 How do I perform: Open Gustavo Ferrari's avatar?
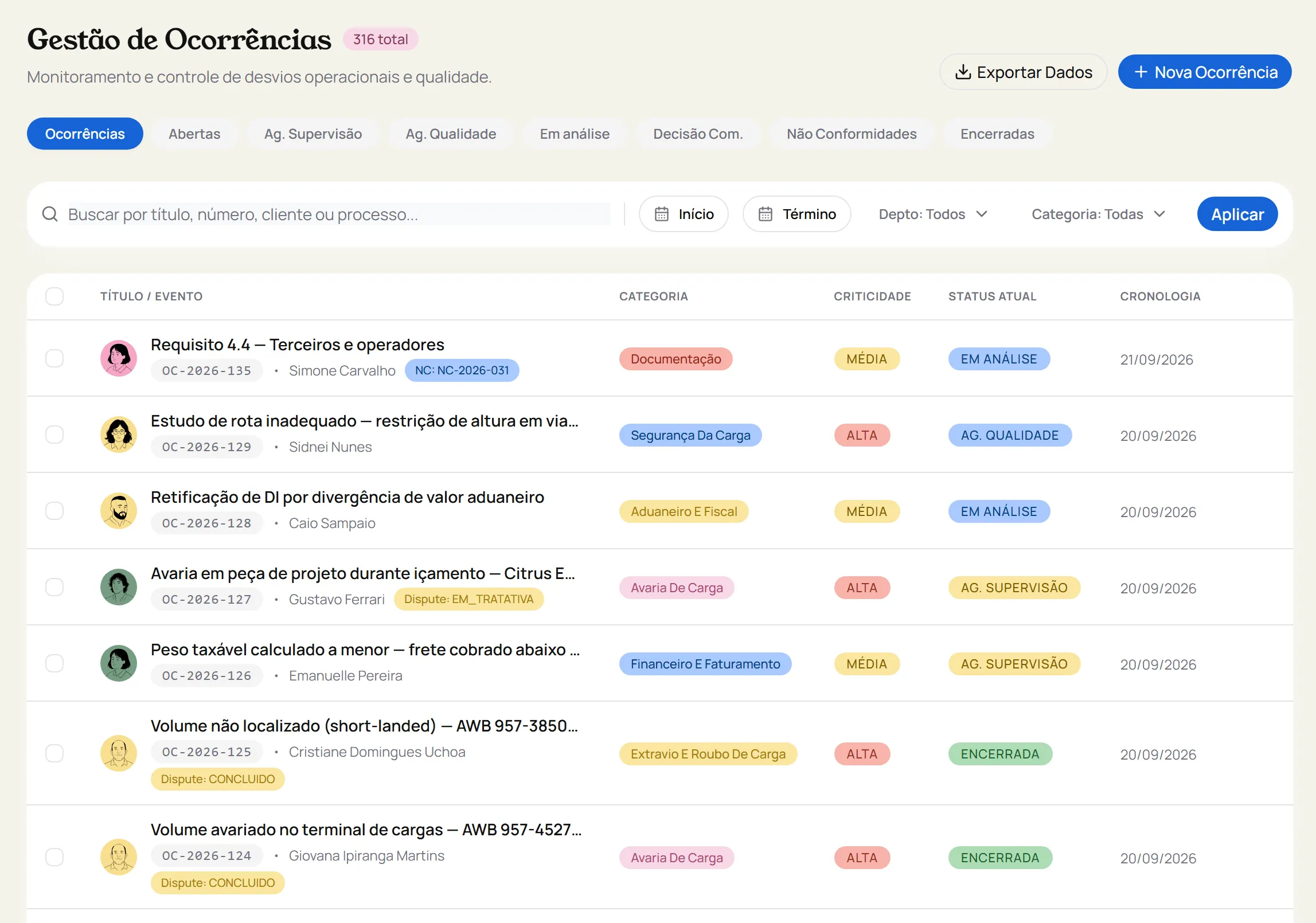click(x=119, y=587)
